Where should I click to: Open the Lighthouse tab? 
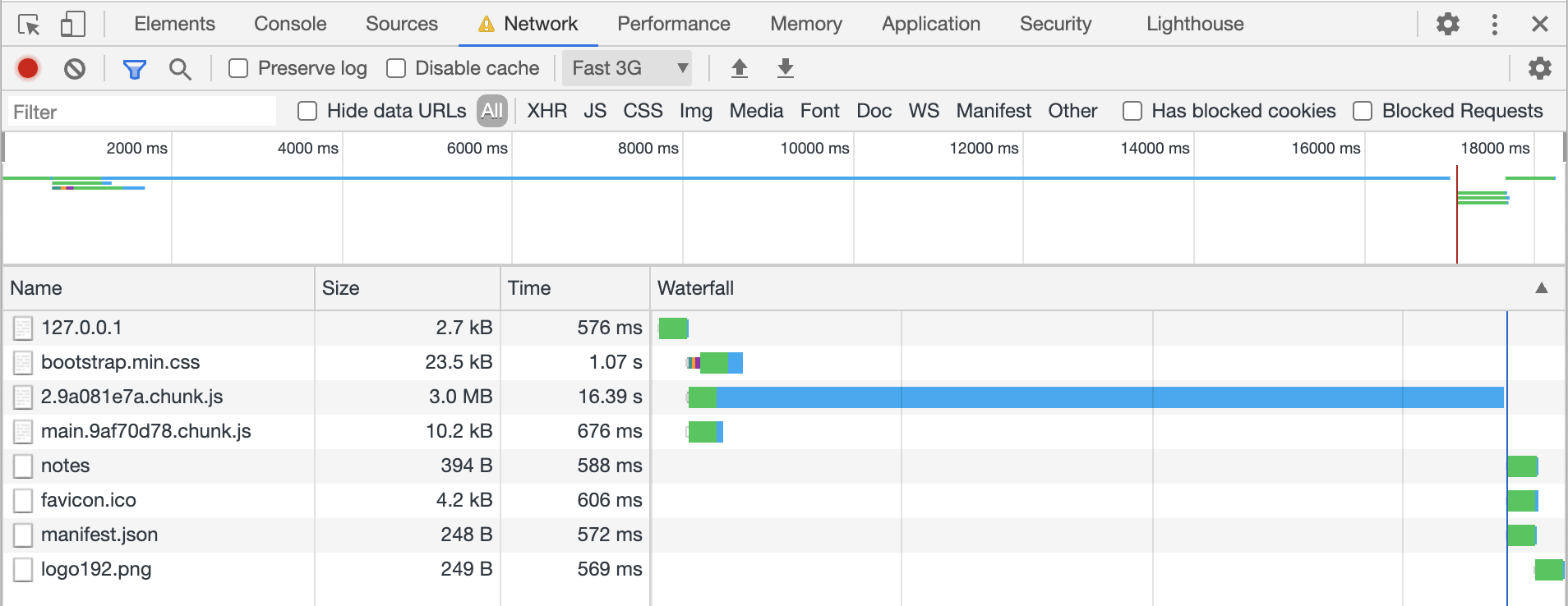coord(1194,24)
